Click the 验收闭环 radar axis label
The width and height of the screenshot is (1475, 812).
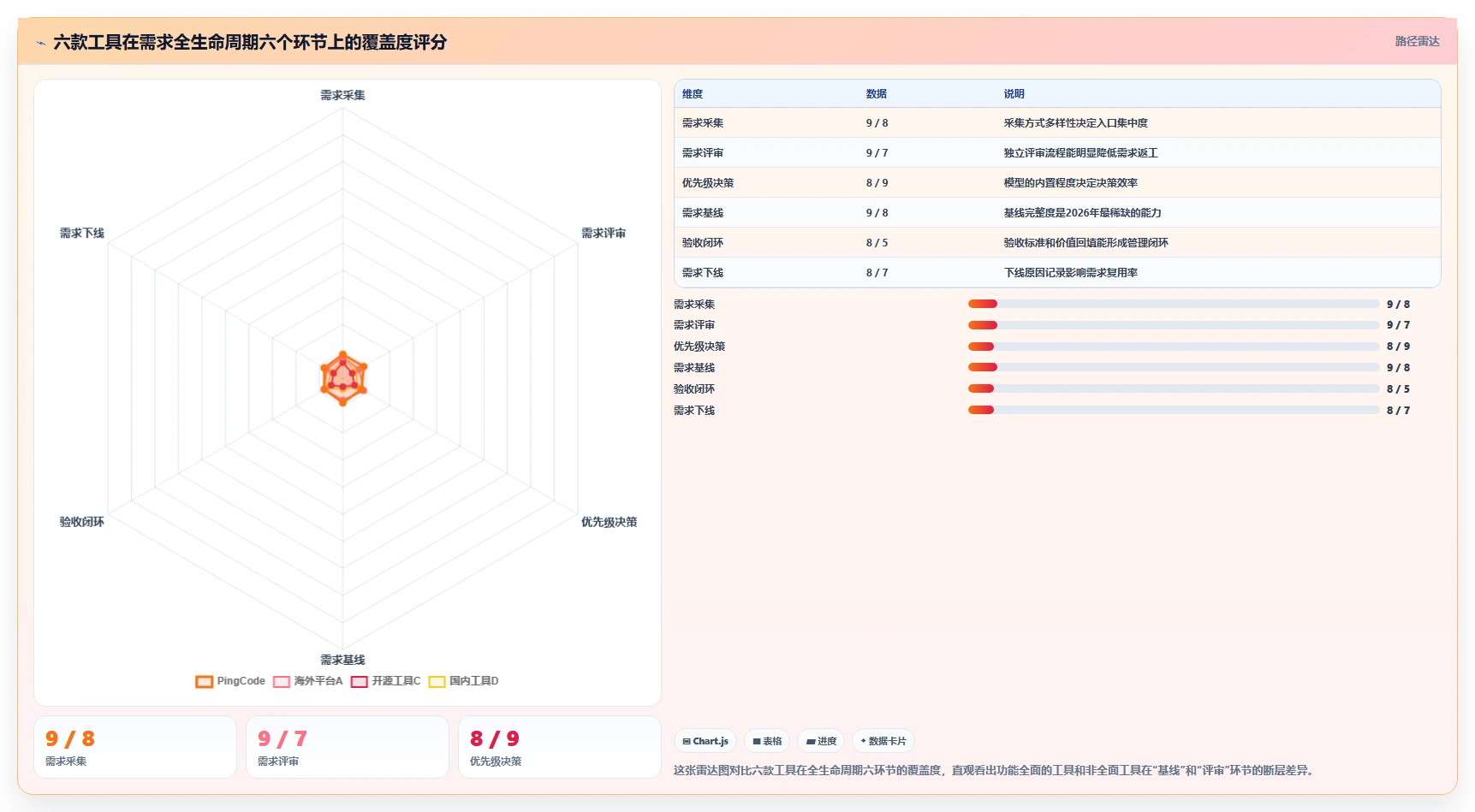pyautogui.click(x=82, y=522)
